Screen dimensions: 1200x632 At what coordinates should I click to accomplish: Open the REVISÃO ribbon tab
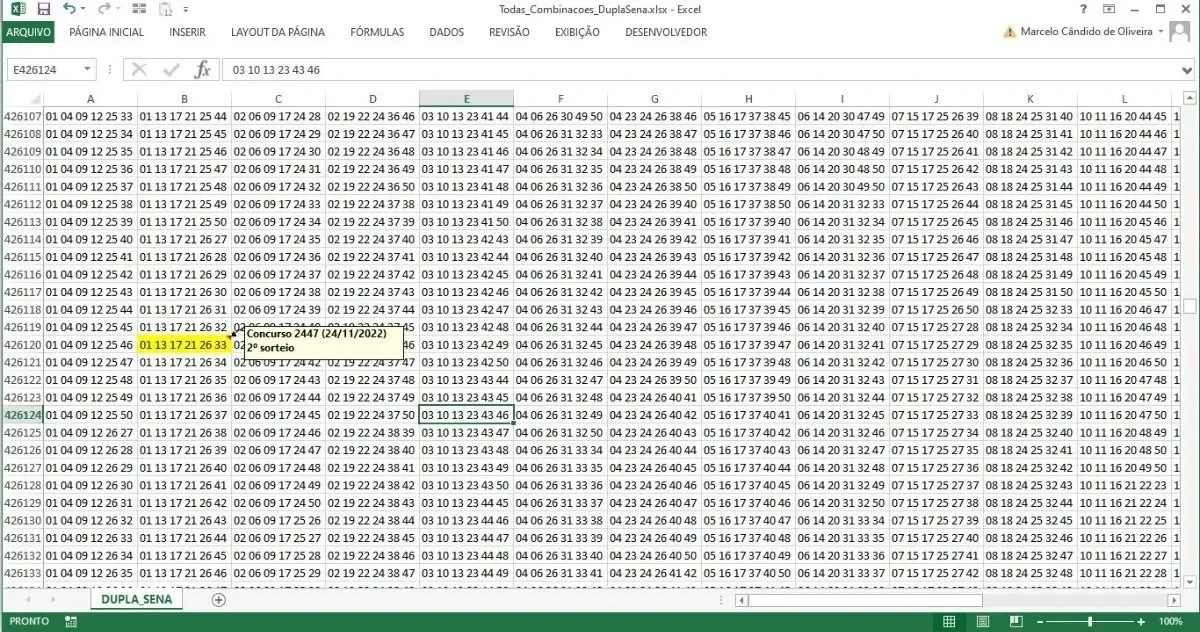[x=509, y=32]
